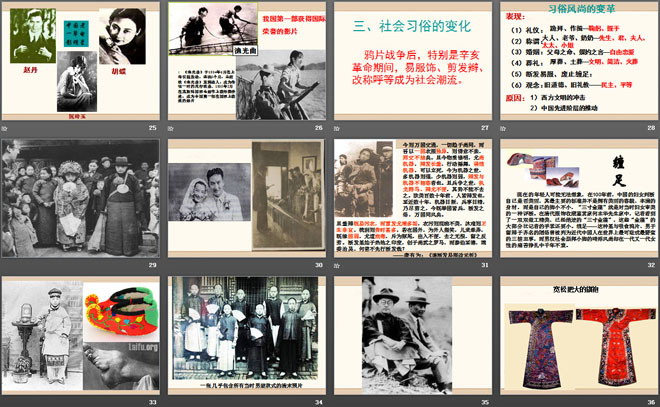Select slide 36 titled 宽松肥大的旗袍

coord(579,335)
